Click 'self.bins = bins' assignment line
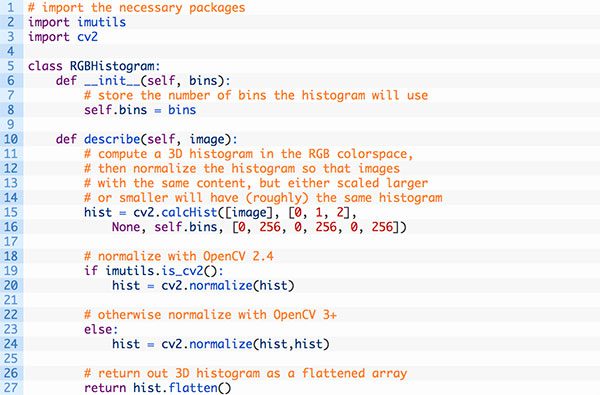 (140, 110)
